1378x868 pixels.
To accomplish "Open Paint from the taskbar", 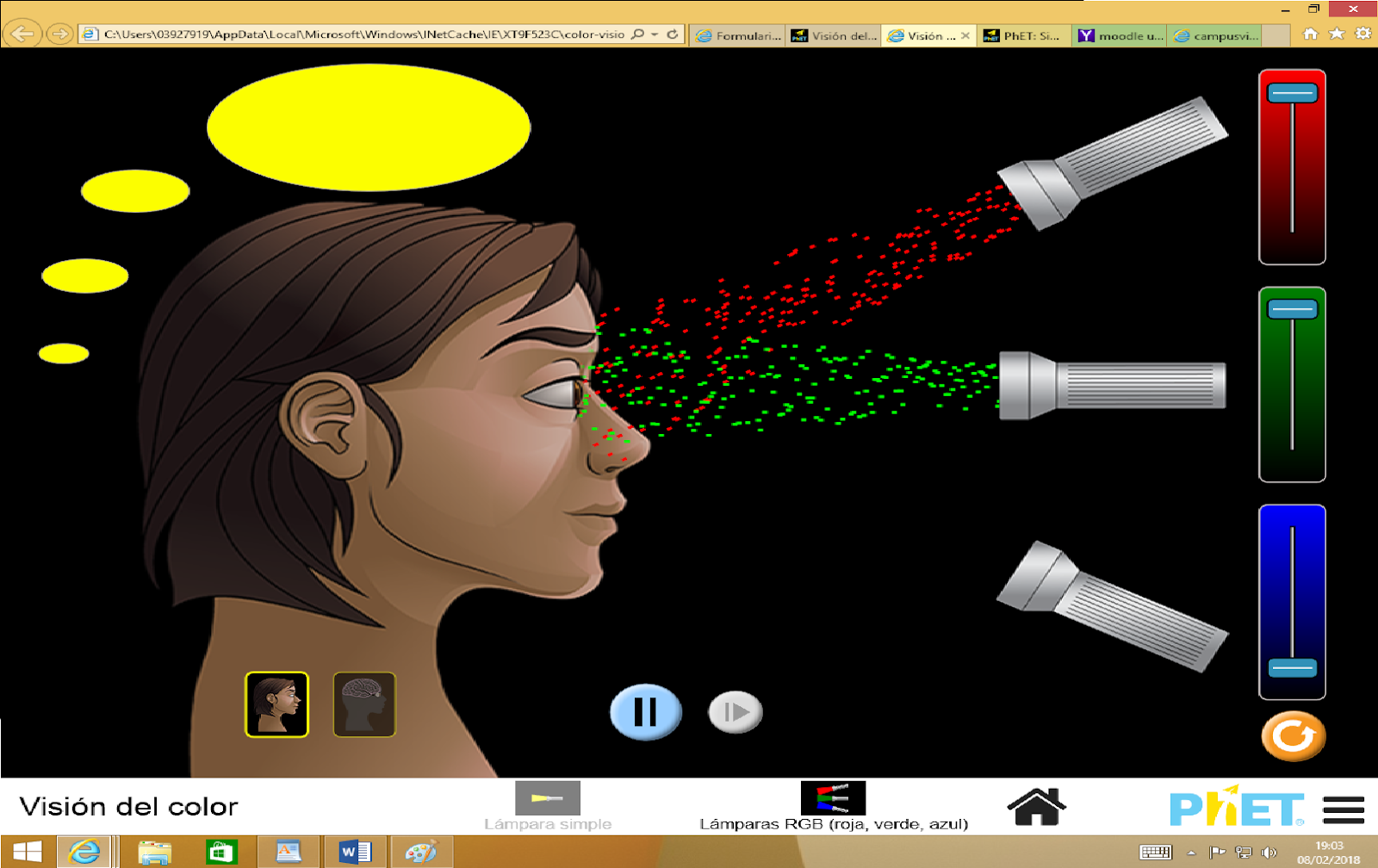I will [421, 853].
